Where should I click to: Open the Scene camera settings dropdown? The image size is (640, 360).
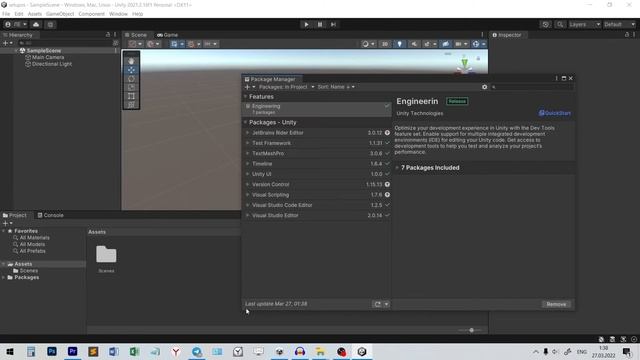coord(461,44)
